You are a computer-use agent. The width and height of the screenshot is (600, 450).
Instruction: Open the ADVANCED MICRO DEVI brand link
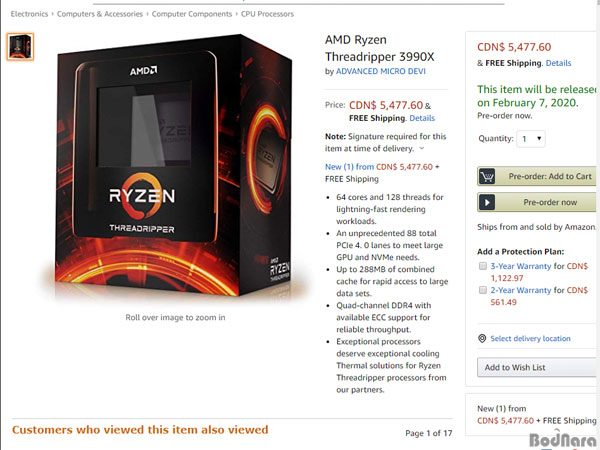point(380,71)
